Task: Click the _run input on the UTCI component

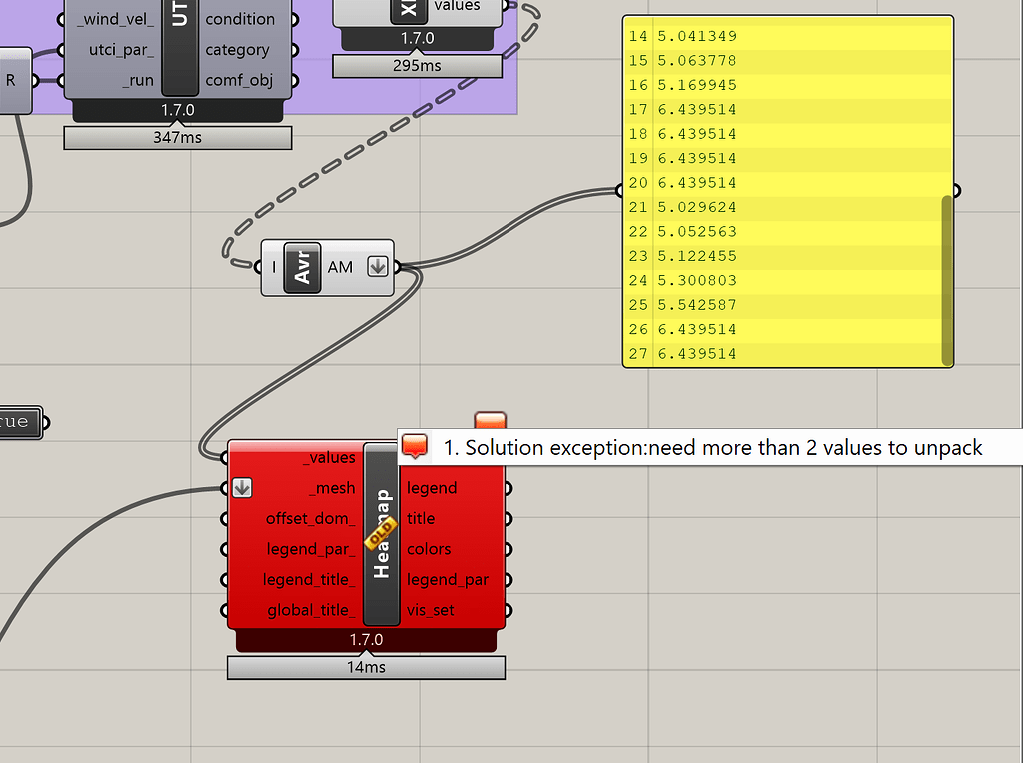Action: point(128,81)
